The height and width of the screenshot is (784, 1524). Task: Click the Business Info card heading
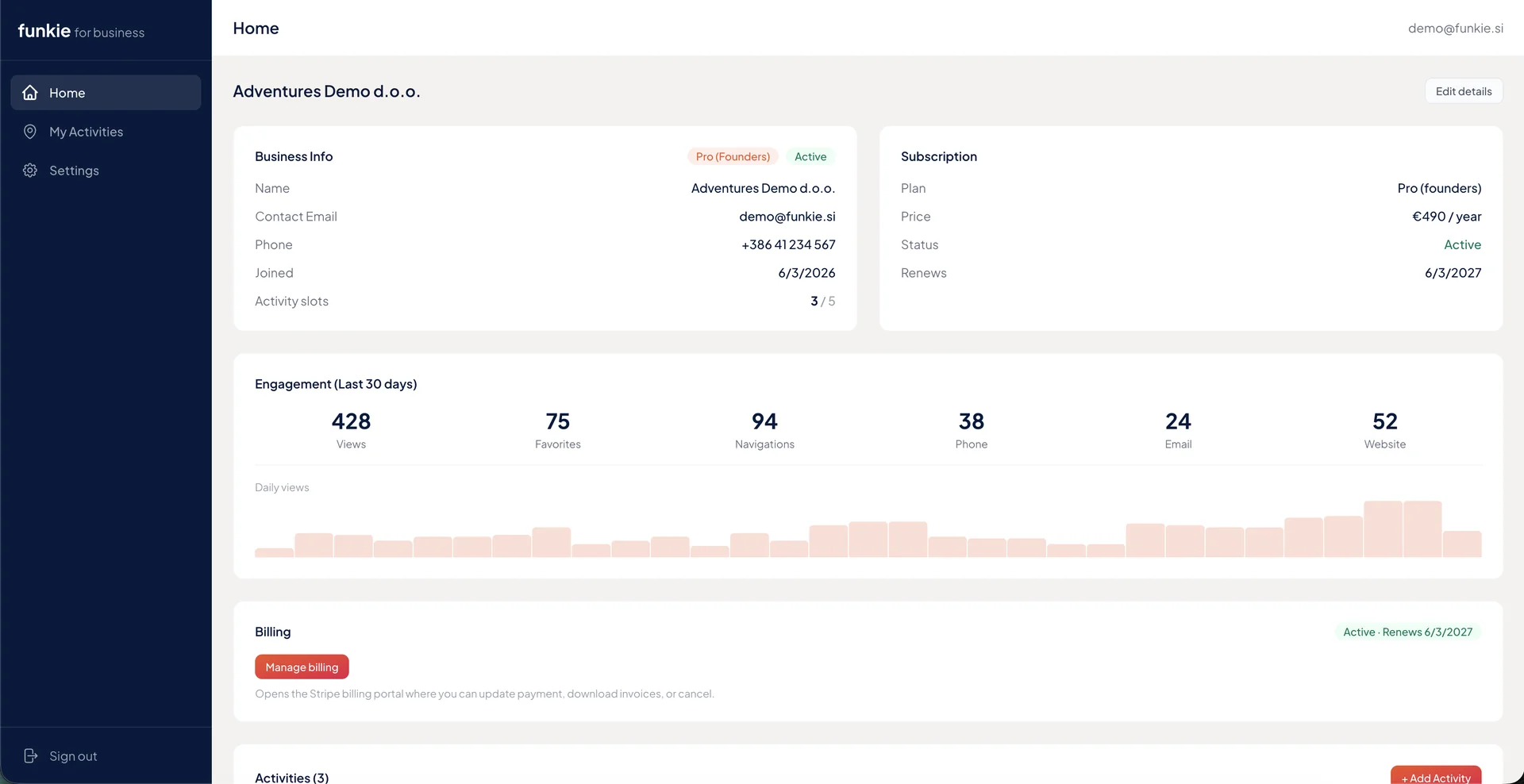[294, 157]
